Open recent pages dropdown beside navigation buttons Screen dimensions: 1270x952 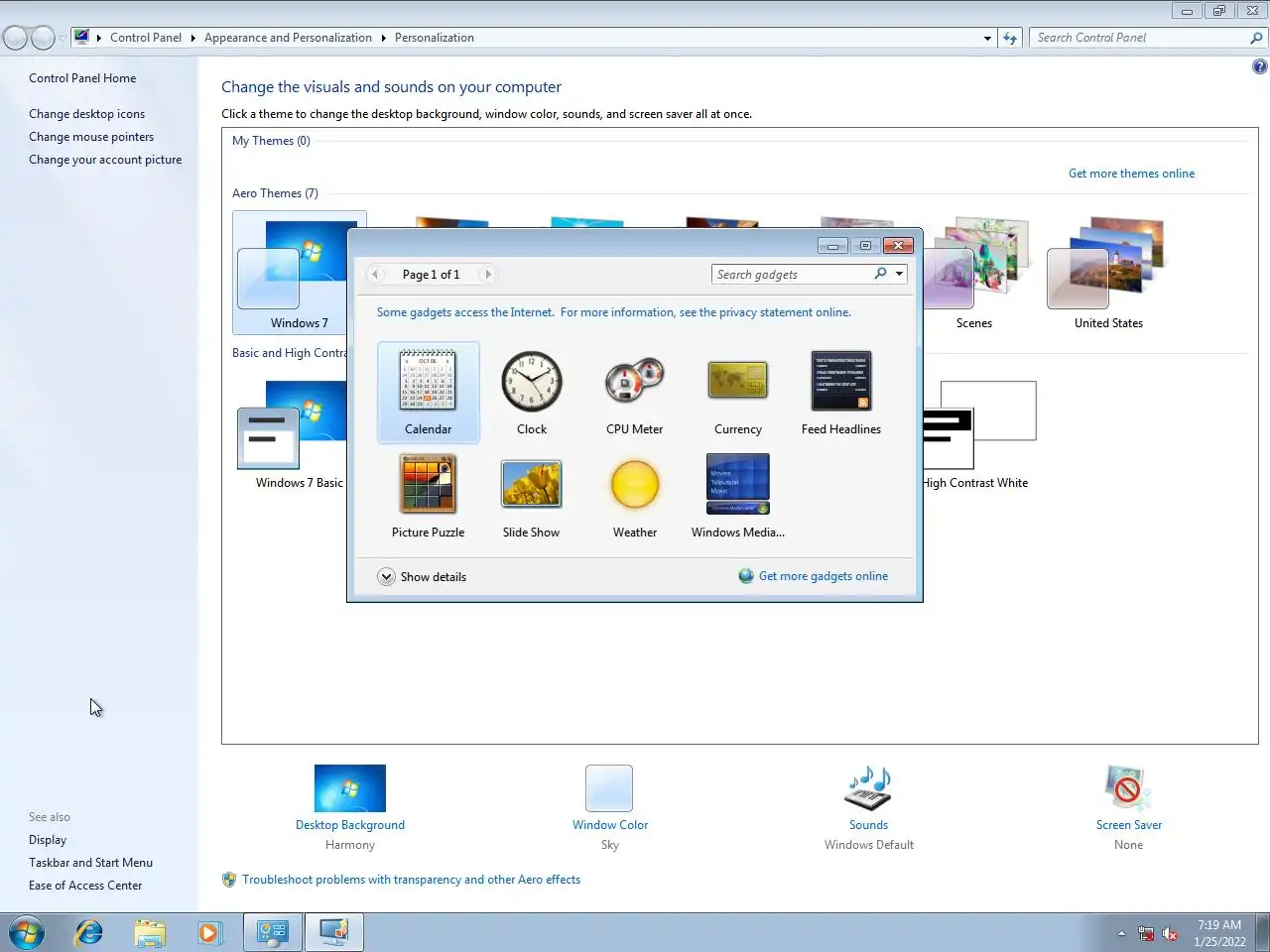click(63, 38)
